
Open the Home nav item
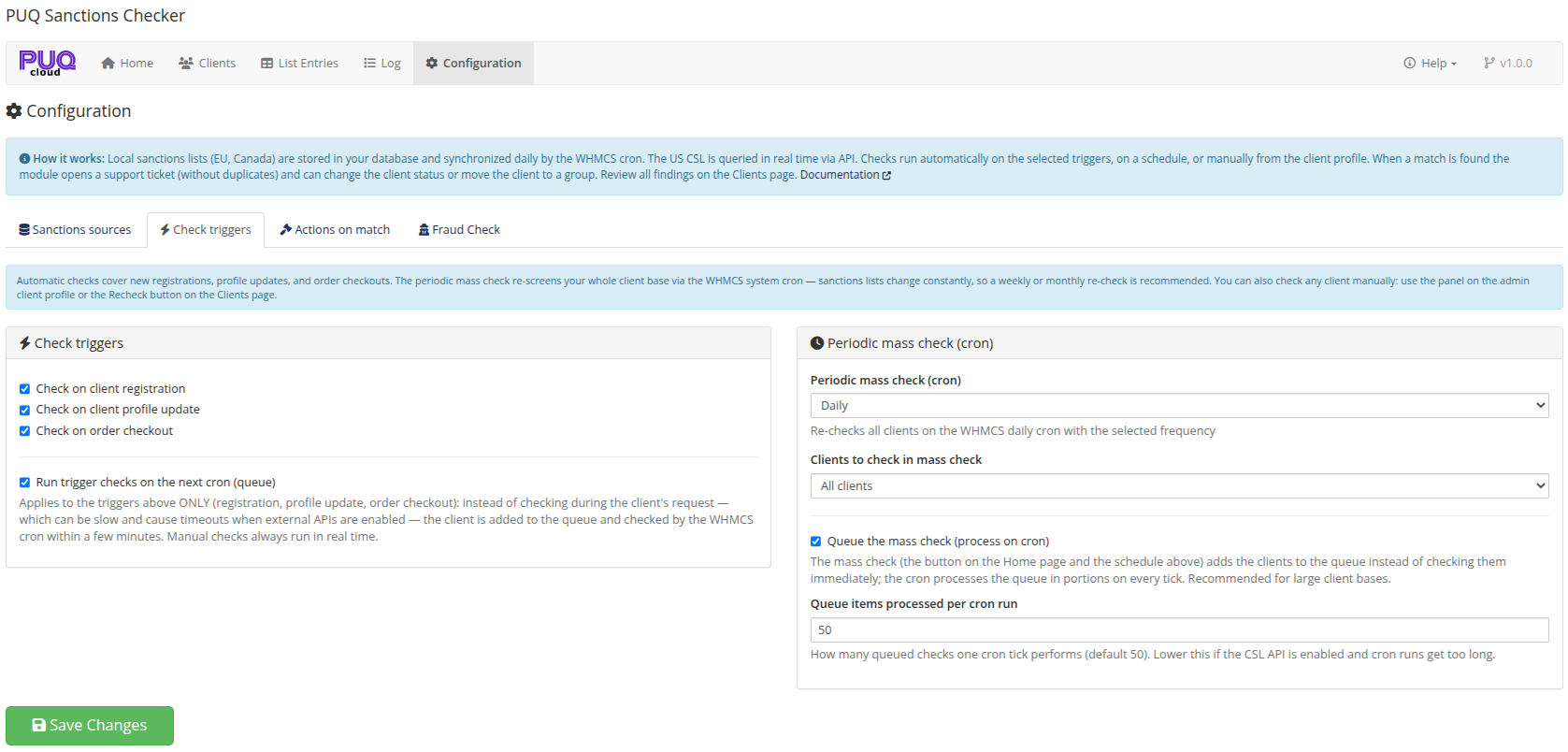click(128, 63)
